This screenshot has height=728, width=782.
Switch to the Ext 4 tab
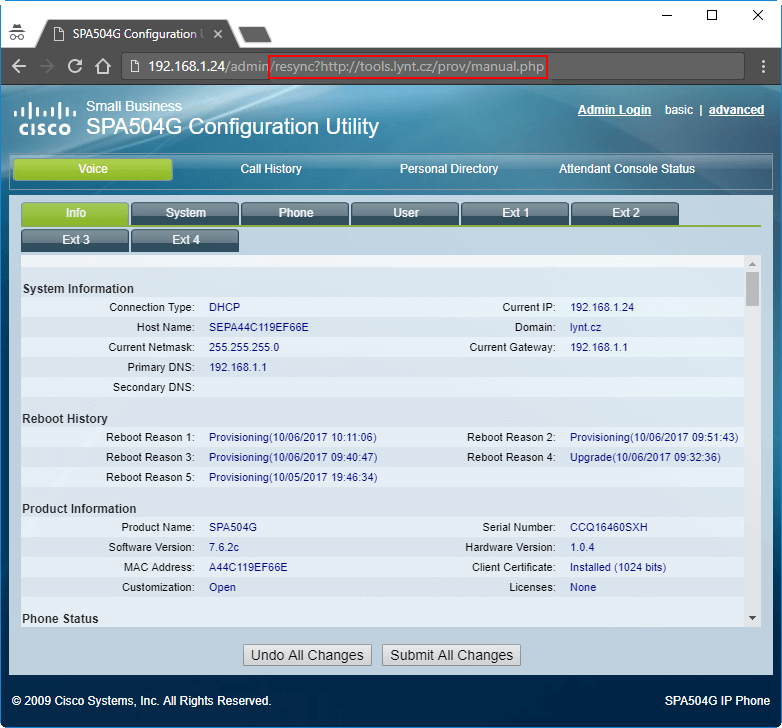[185, 240]
